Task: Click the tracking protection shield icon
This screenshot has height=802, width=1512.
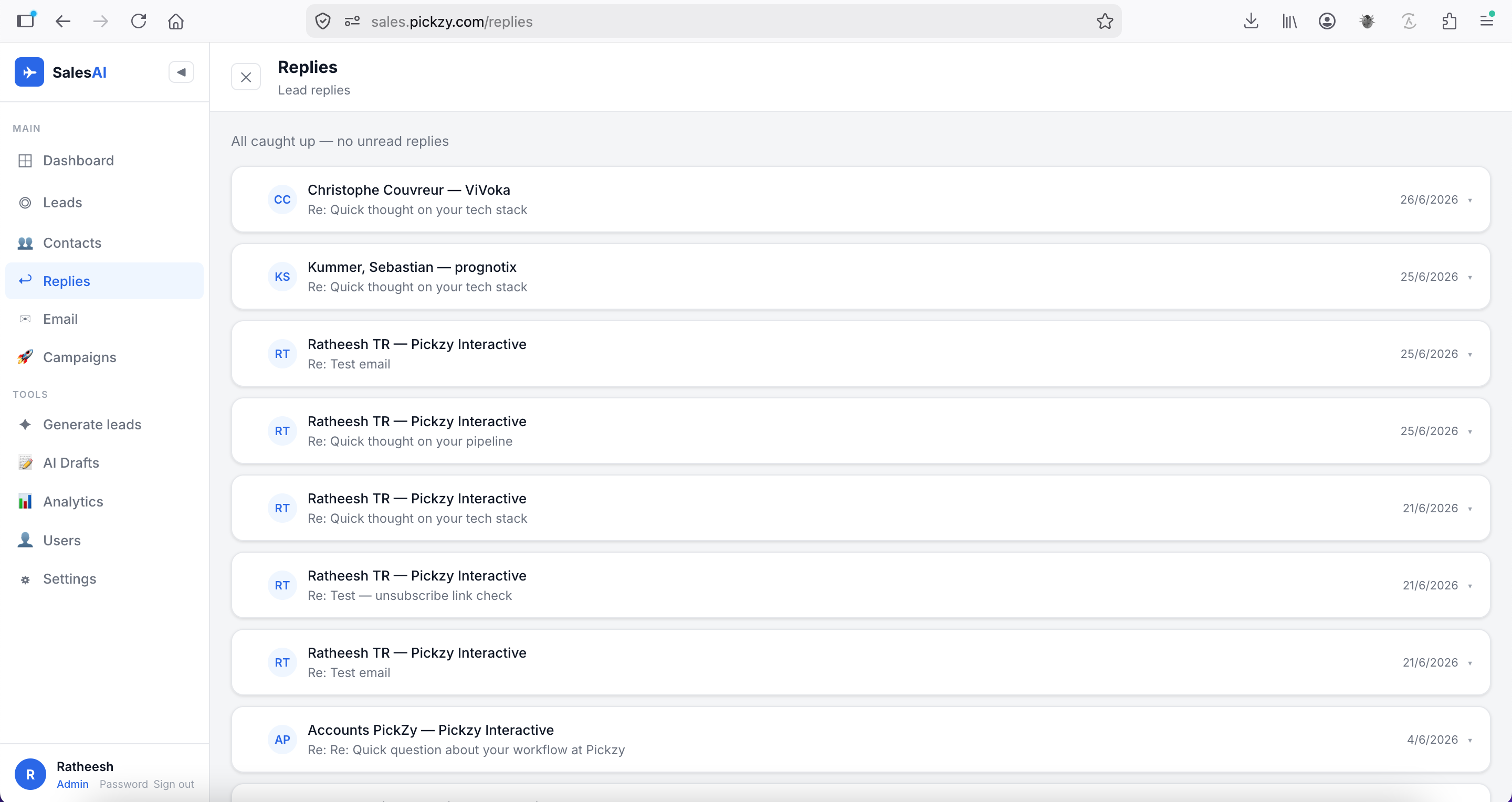Action: [323, 22]
